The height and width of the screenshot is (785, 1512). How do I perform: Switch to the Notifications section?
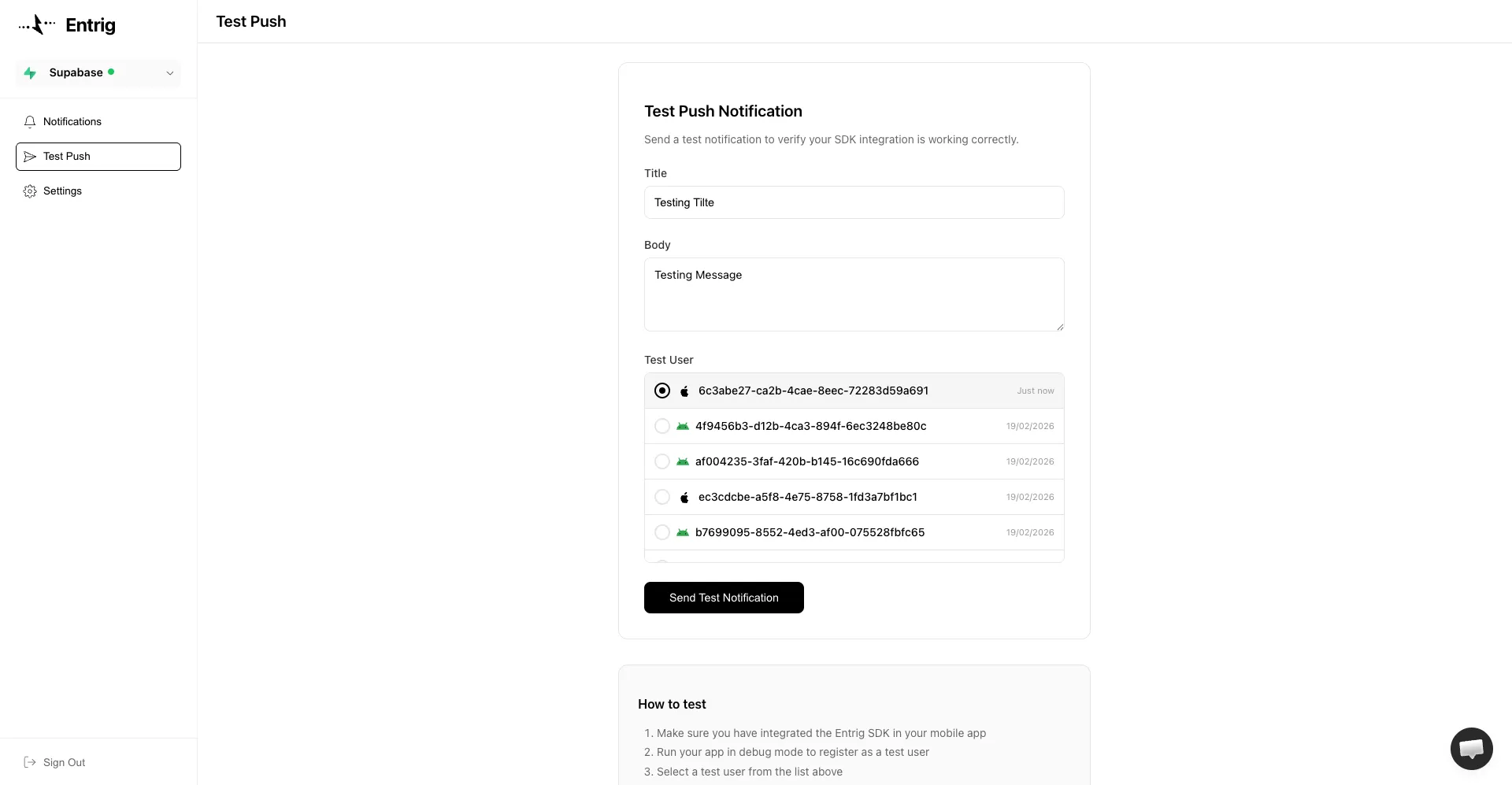[73, 121]
